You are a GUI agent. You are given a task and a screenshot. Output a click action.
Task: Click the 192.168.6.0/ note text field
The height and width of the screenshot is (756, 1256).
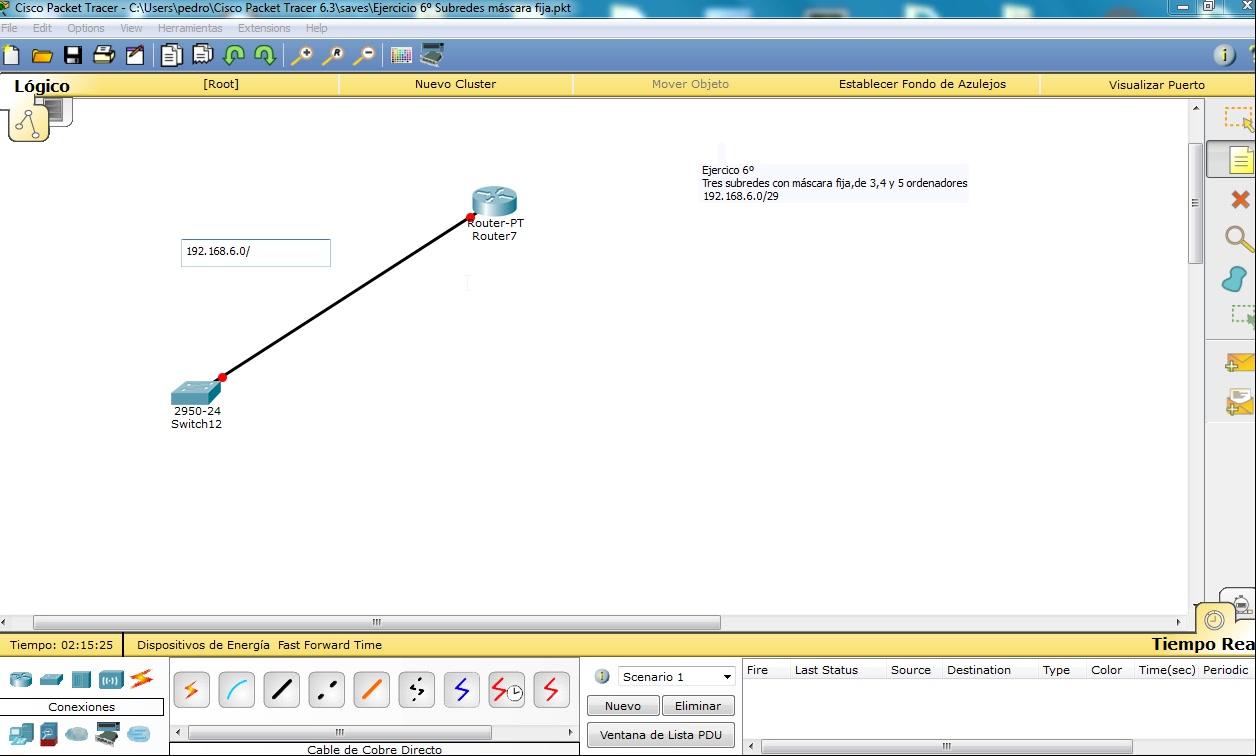pos(256,252)
